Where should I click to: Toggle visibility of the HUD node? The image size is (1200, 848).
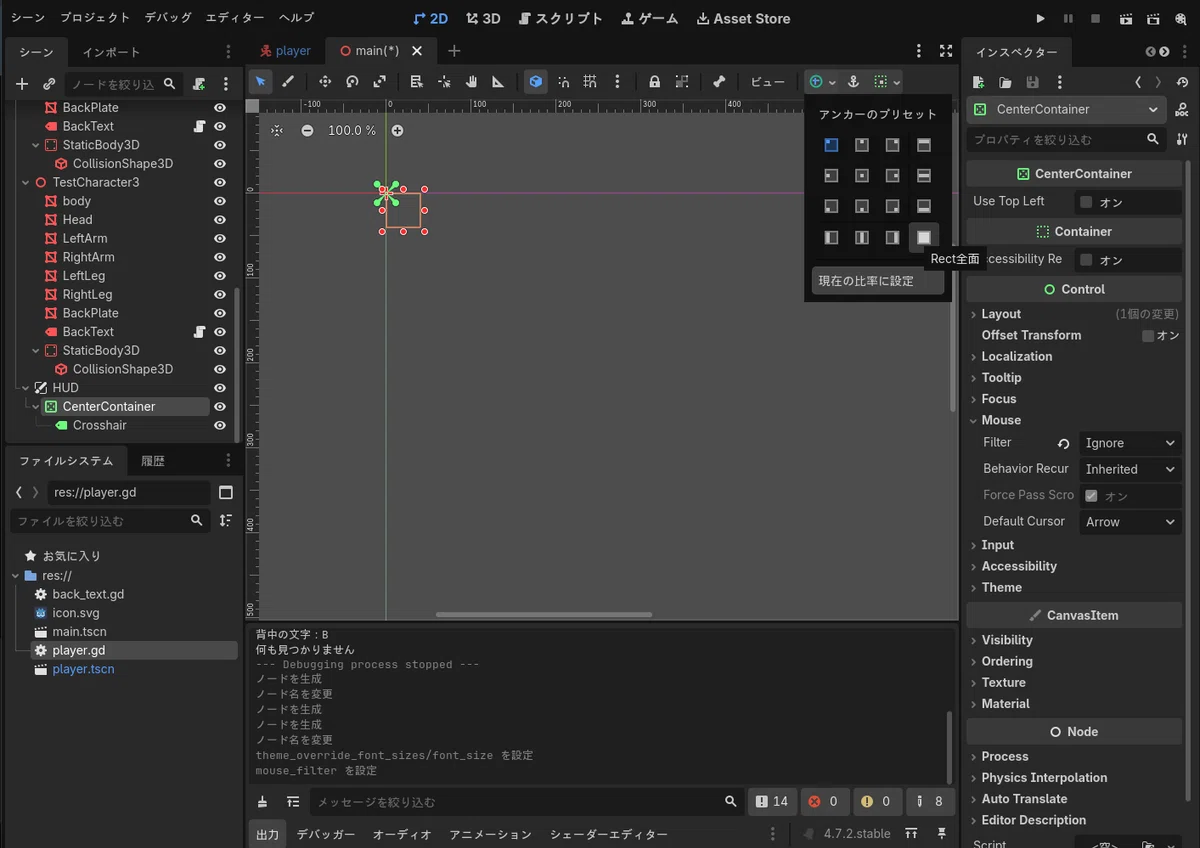(220, 388)
